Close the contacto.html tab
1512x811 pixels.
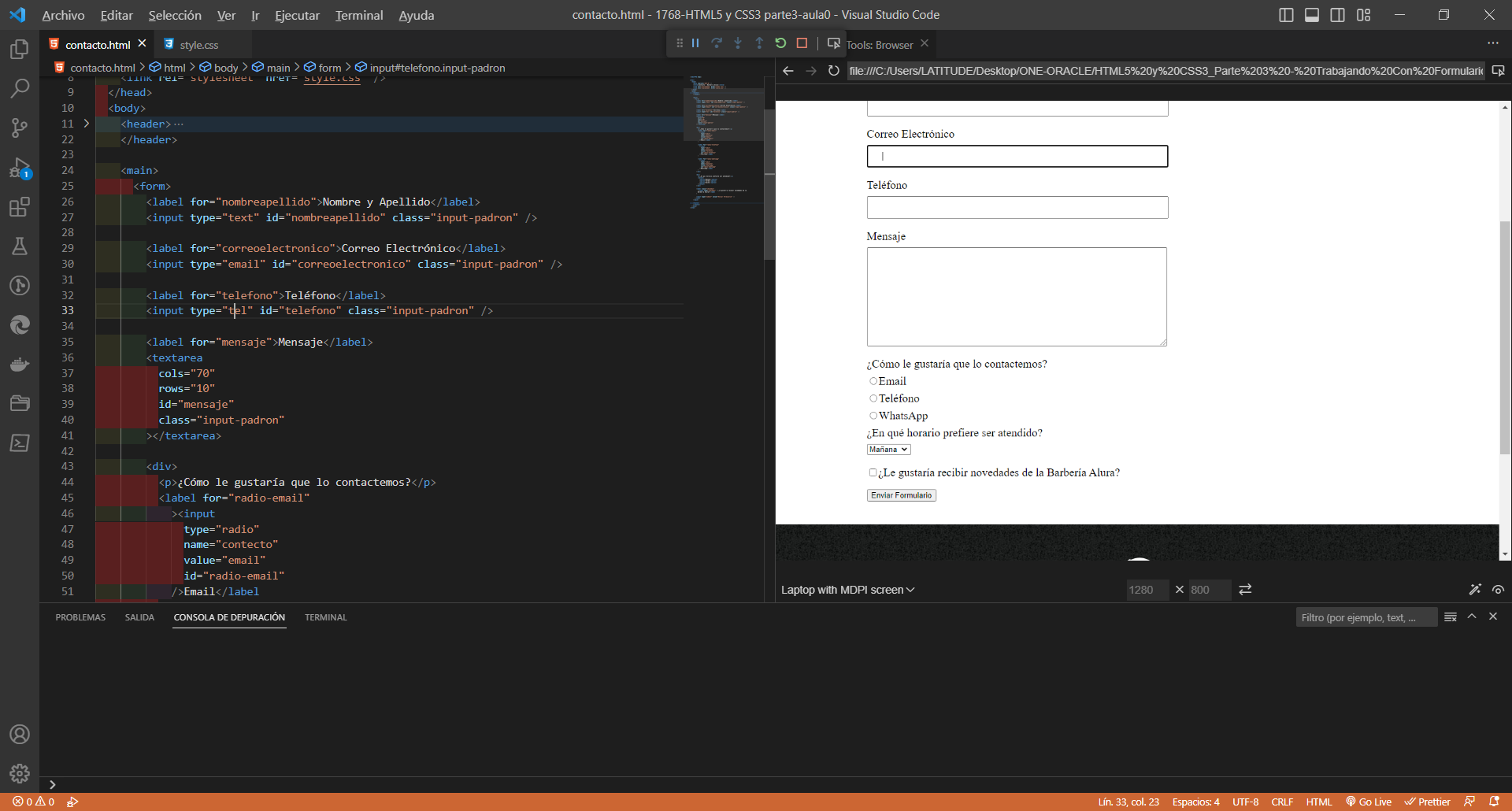[142, 44]
